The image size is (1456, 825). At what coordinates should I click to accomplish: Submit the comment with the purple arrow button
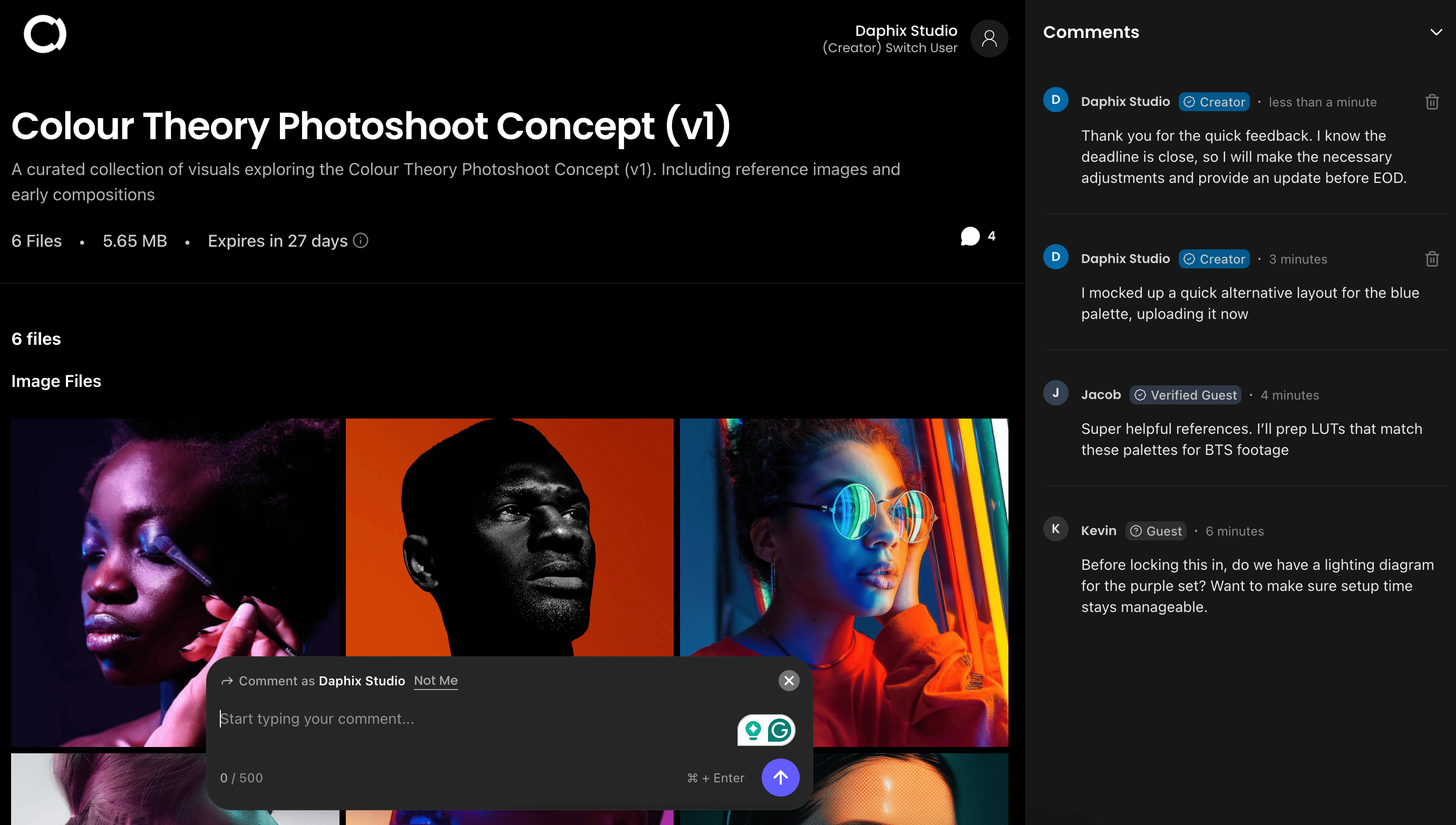780,778
